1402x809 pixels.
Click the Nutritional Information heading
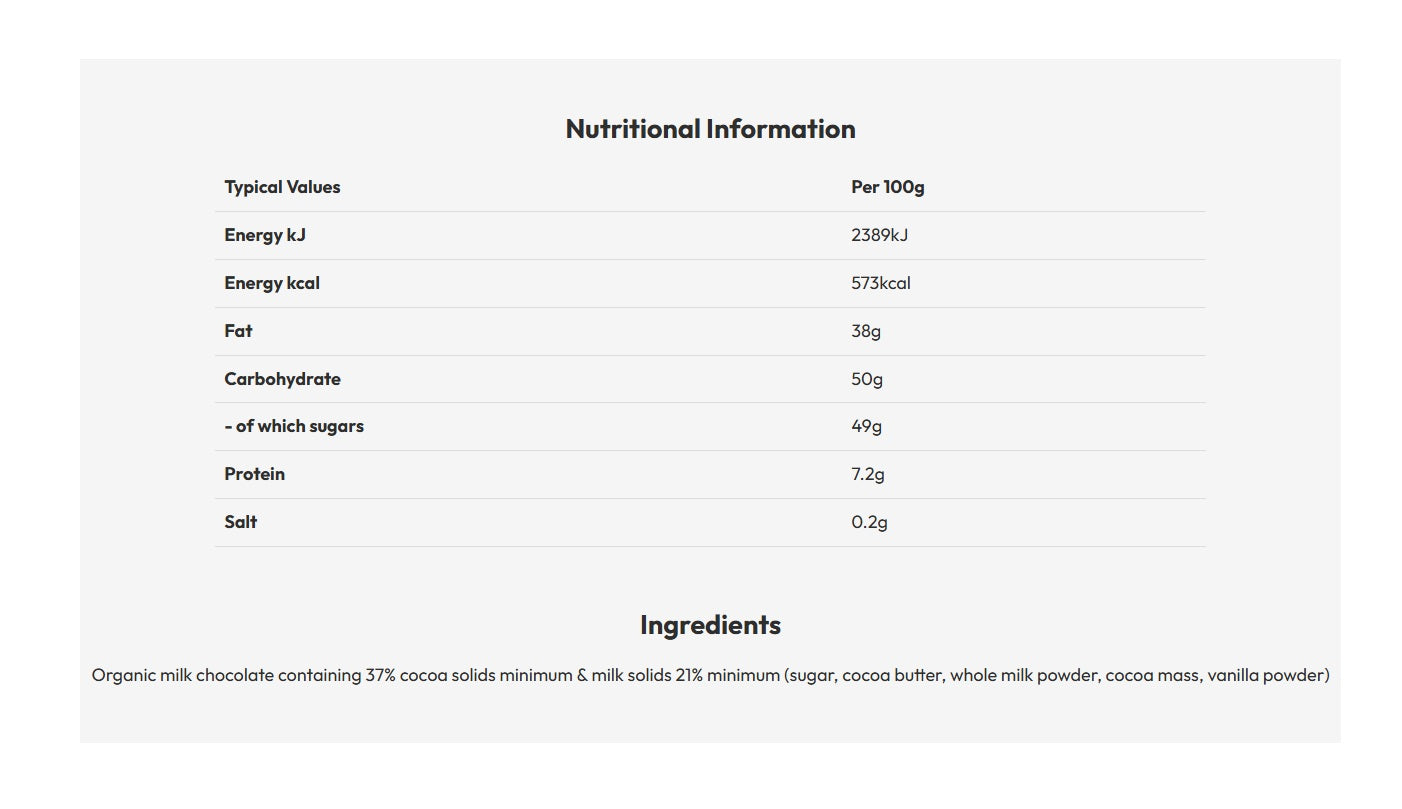click(710, 129)
